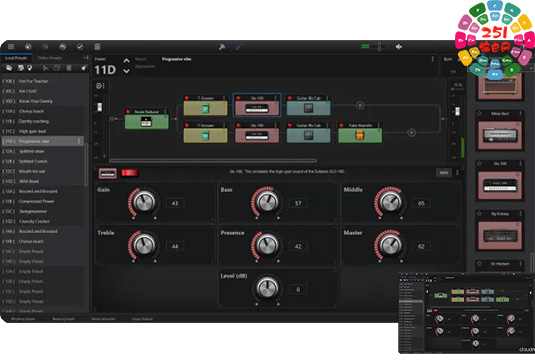535x363 pixels.
Task: Open upper Guitar Cab options menu
Action: 328,98
